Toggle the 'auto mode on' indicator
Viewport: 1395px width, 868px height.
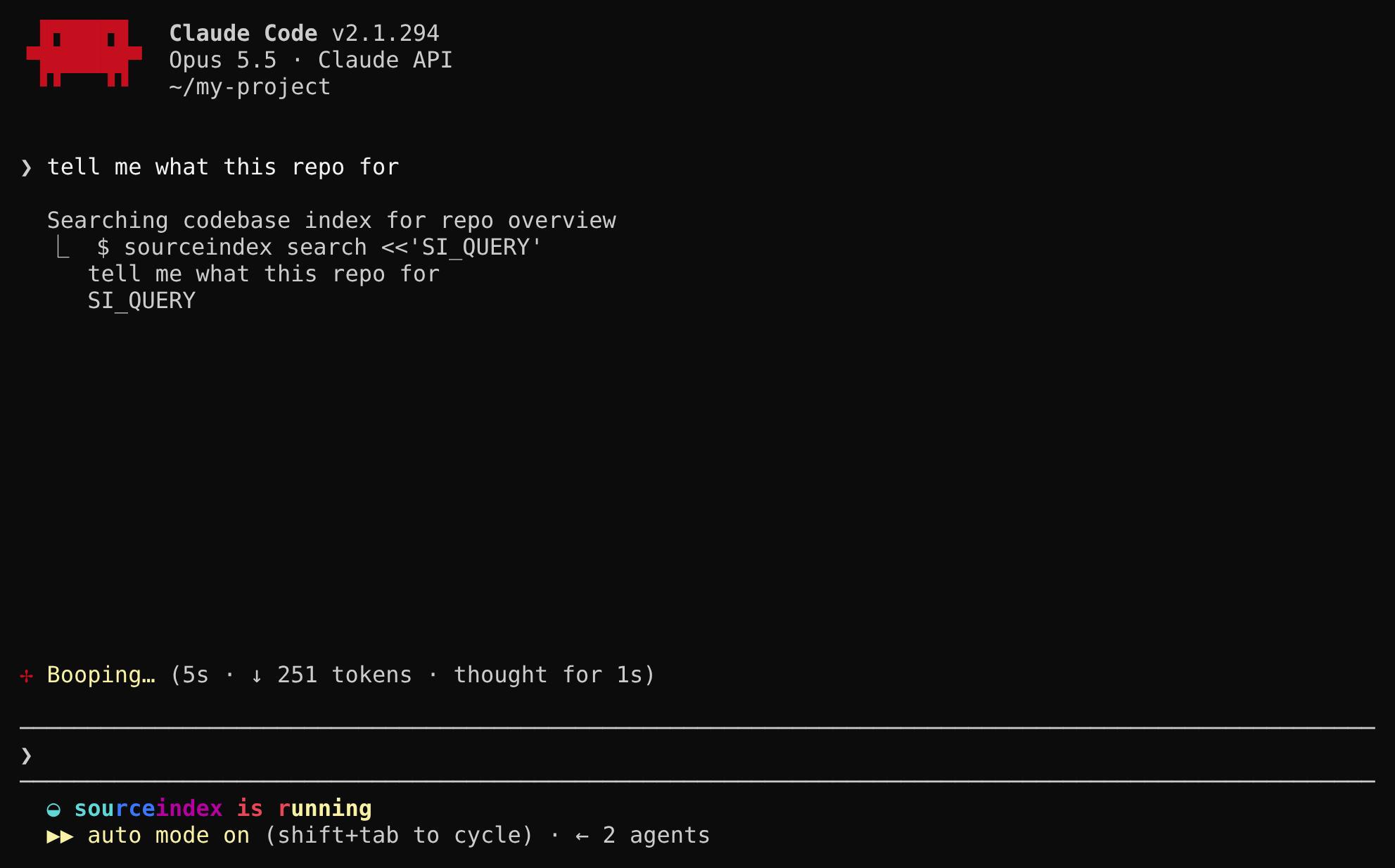[x=169, y=836]
